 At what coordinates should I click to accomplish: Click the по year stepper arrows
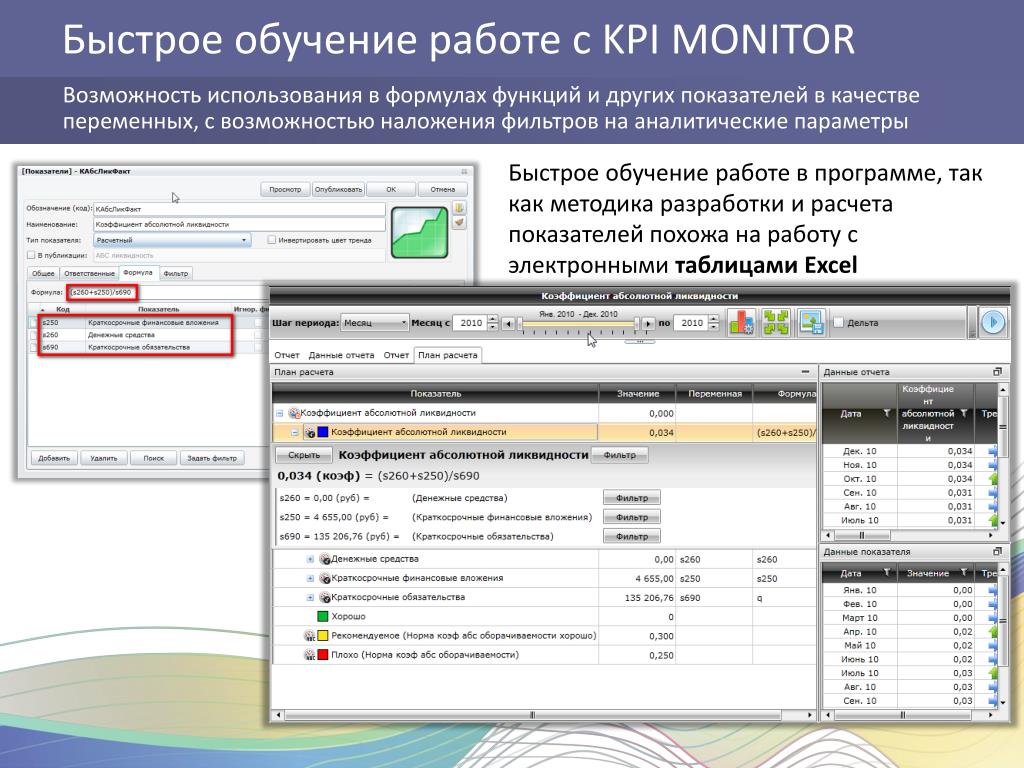(x=713, y=323)
